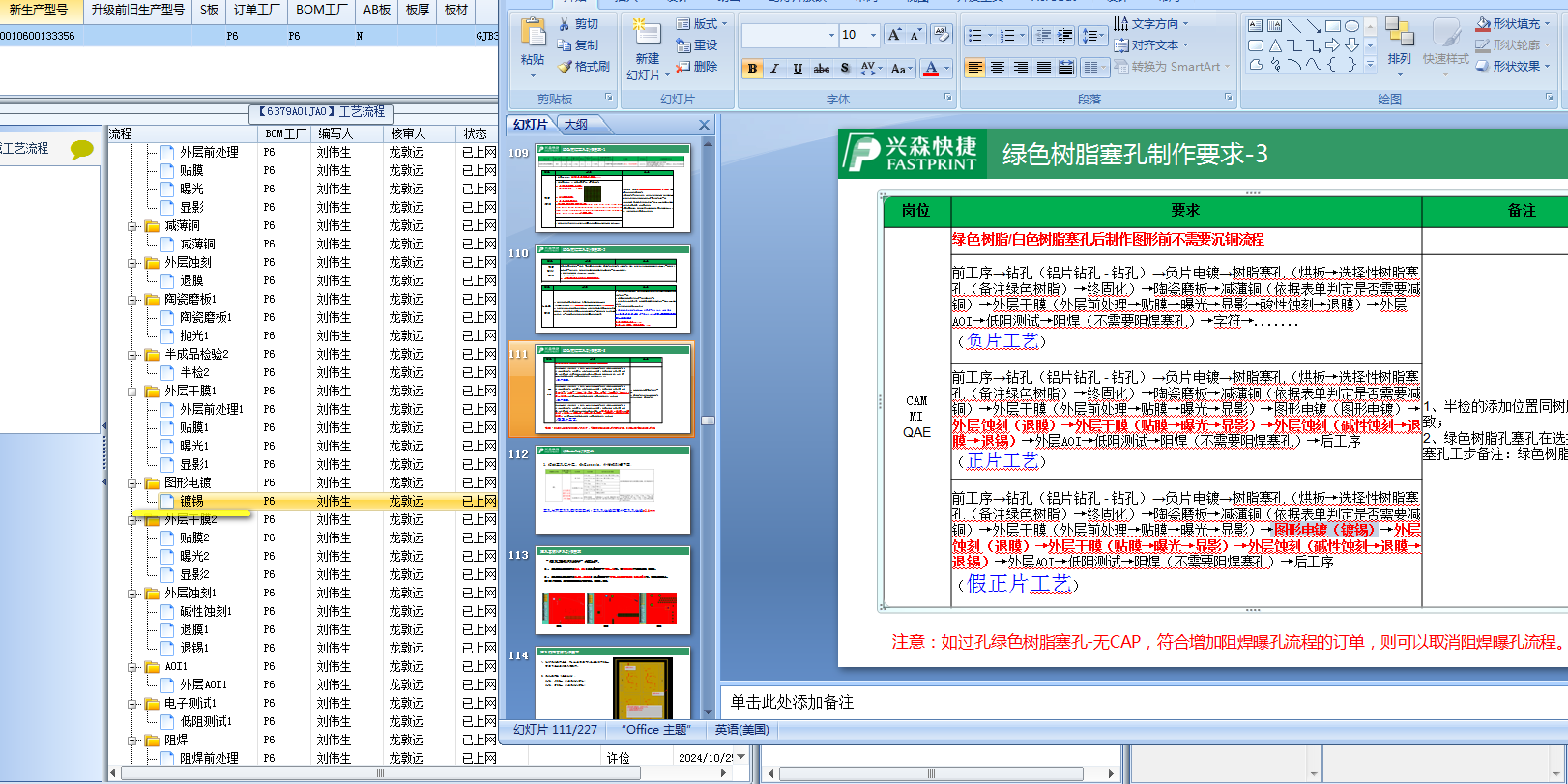Open the font color dropdown arrow

(x=947, y=69)
